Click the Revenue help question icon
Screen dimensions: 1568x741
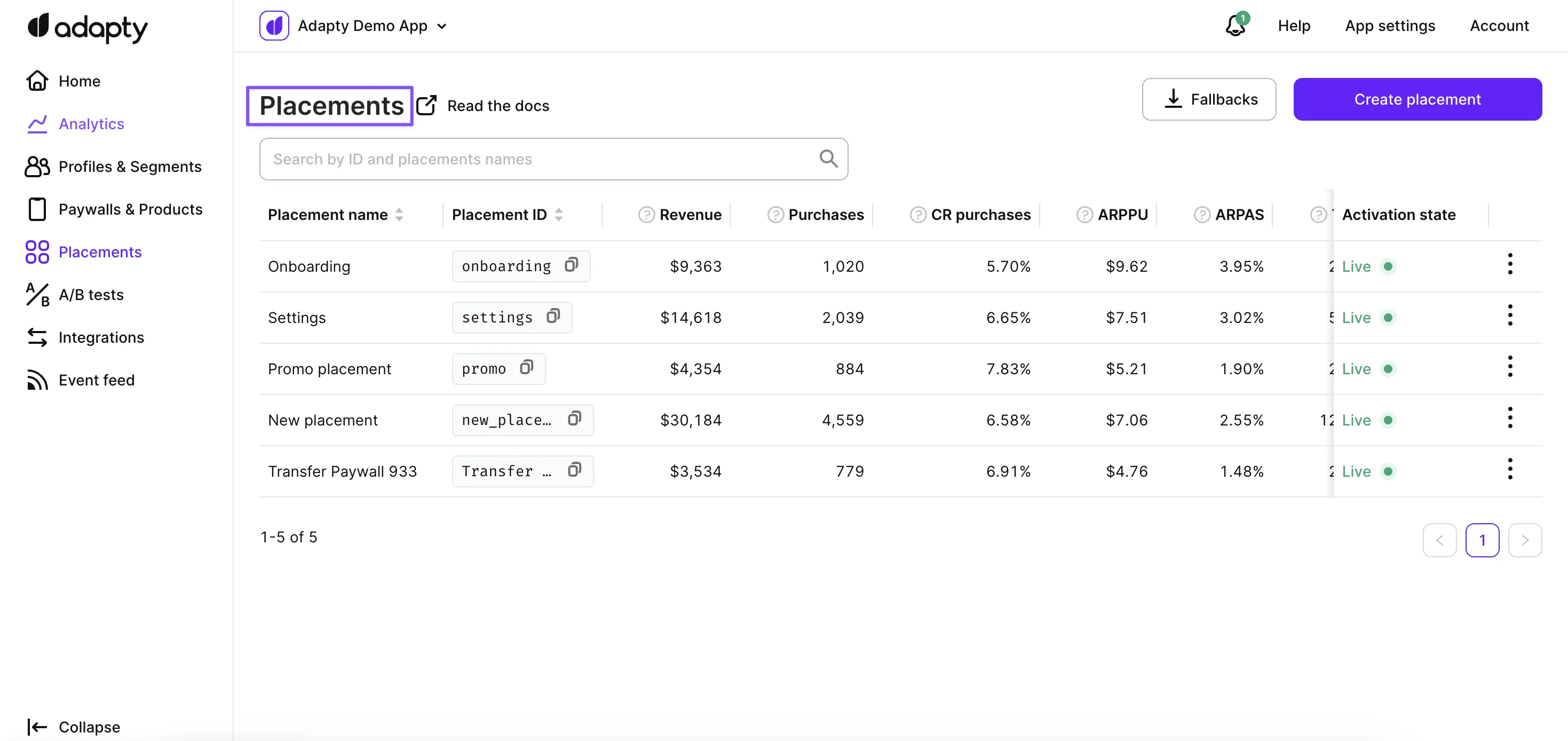click(x=646, y=215)
